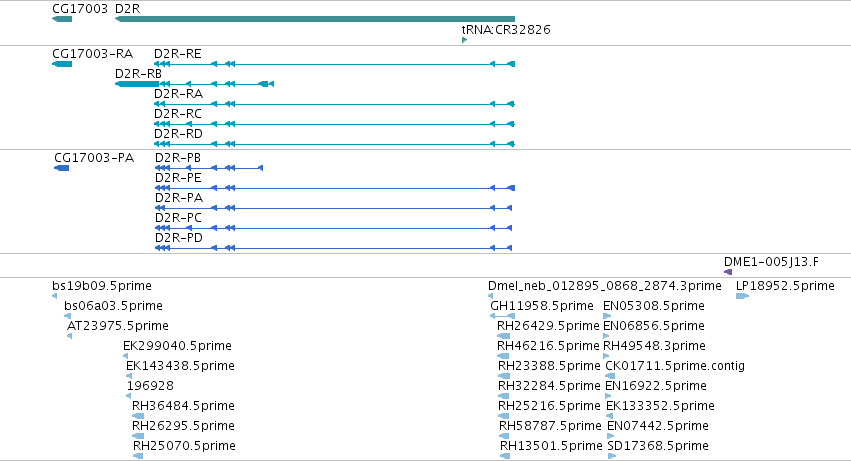Select the EN16922.5prime EST label
The height and width of the screenshot is (461, 851).
click(x=656, y=386)
